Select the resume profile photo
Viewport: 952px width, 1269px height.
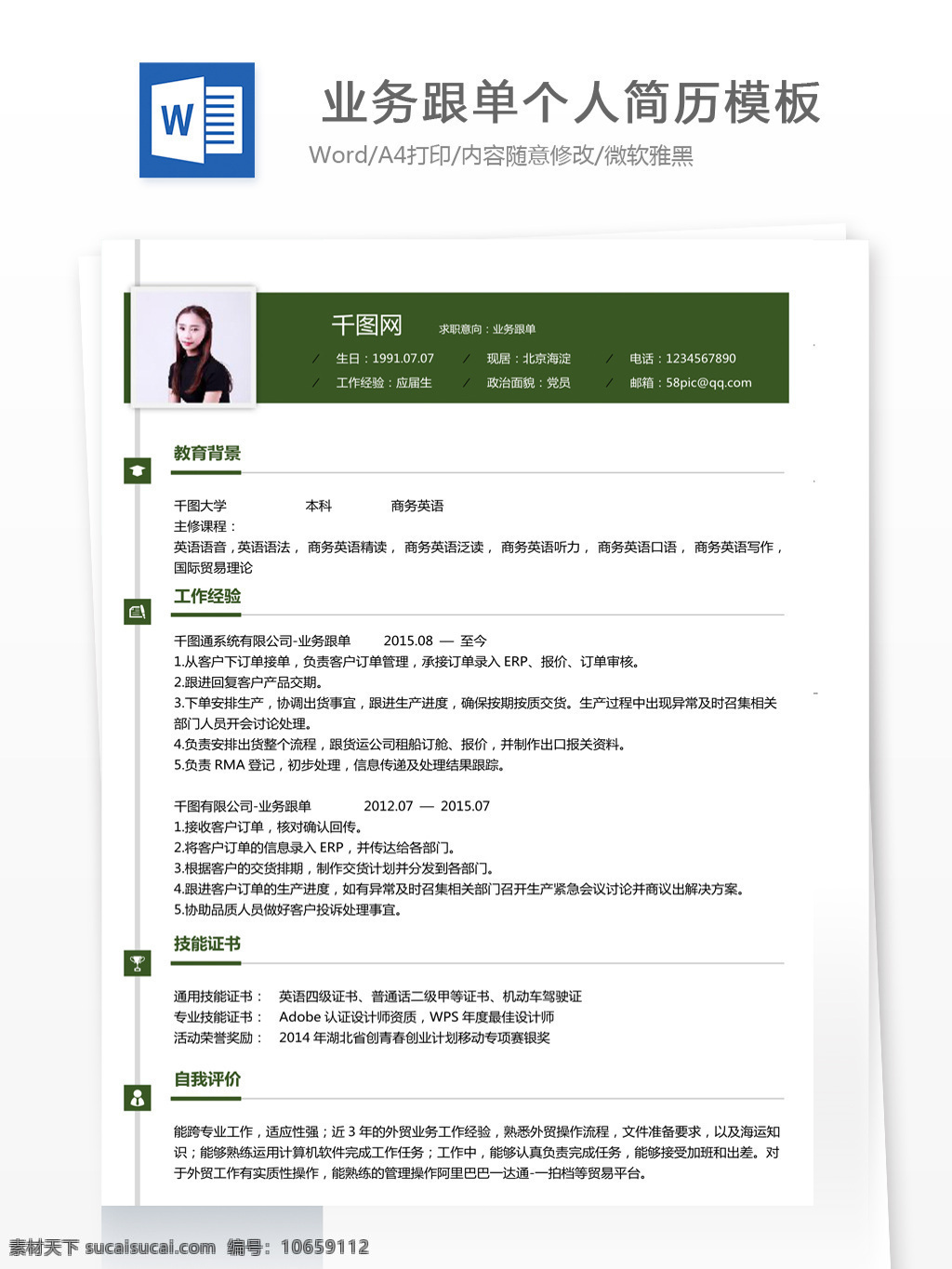[x=193, y=347]
